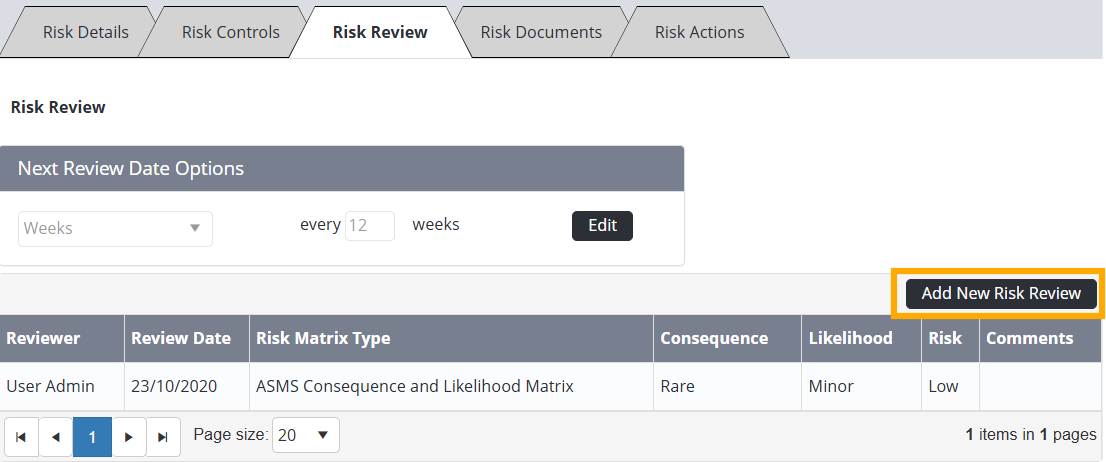Open the Risk Controls tab
This screenshot has width=1106, height=462.
click(230, 32)
